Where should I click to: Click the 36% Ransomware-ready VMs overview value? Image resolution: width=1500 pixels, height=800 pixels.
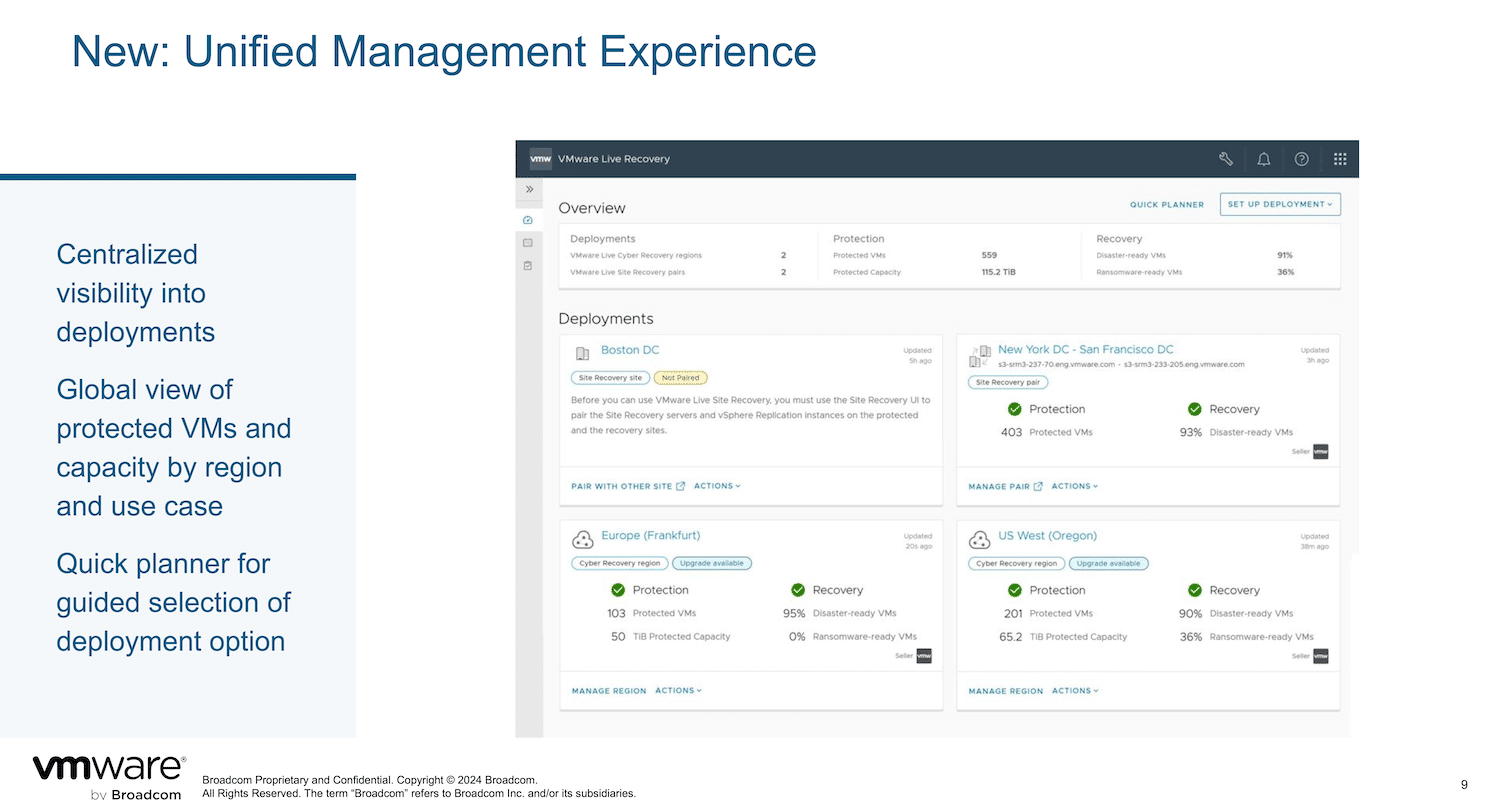click(x=1285, y=272)
